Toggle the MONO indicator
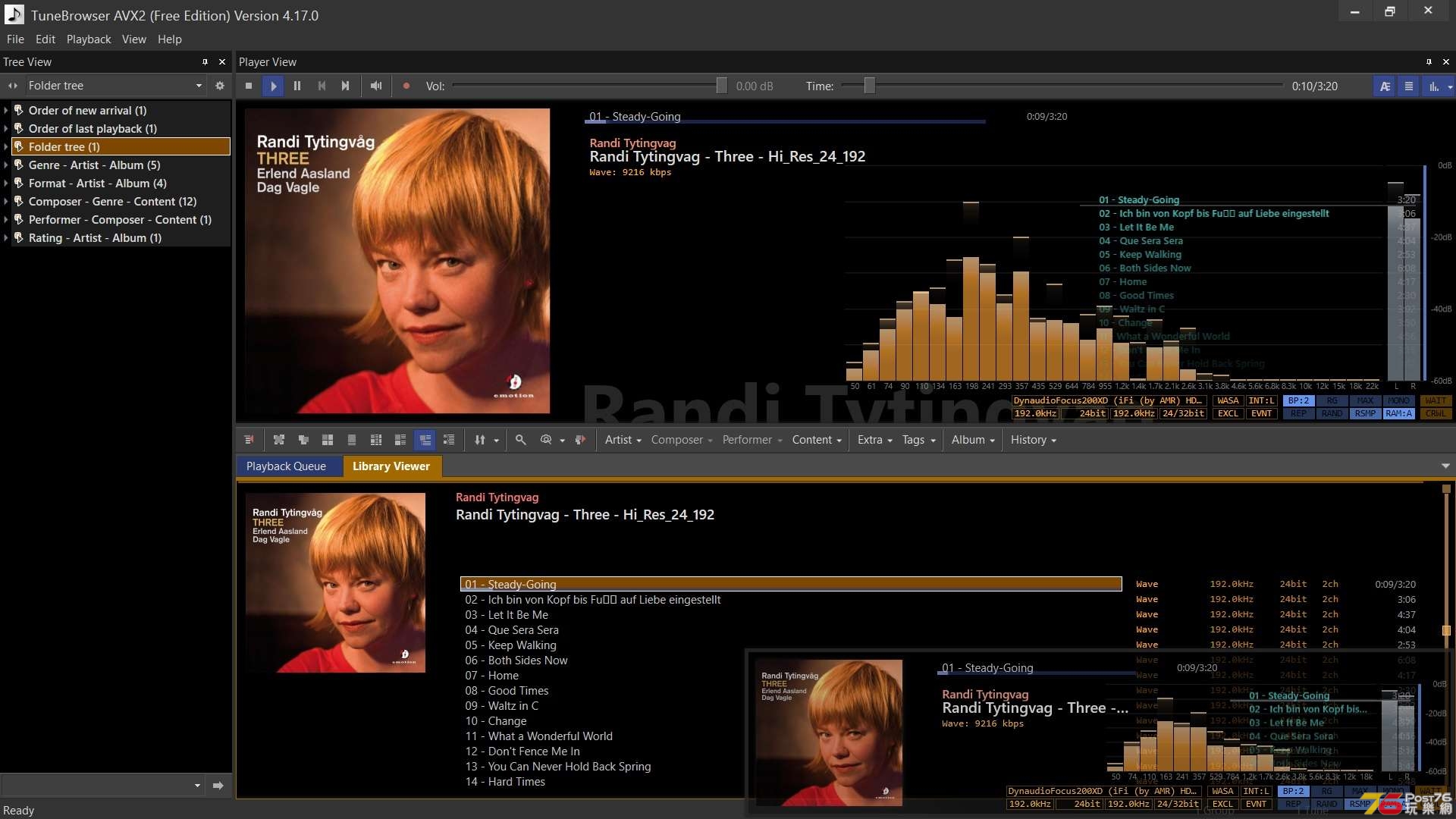This screenshot has height=819, width=1456. click(1398, 401)
